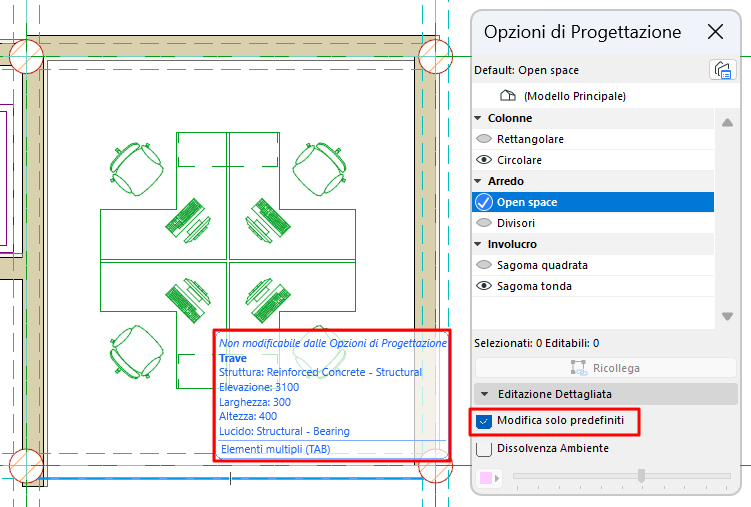Select the Circolare row text

(519, 160)
